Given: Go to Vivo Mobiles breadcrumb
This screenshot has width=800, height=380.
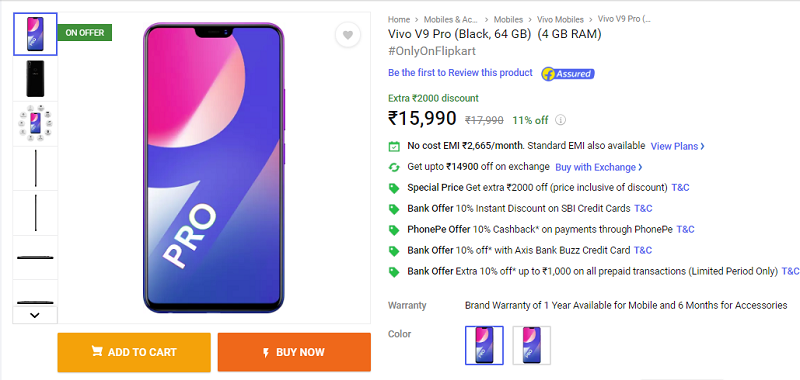Looking at the screenshot, I should [560, 19].
